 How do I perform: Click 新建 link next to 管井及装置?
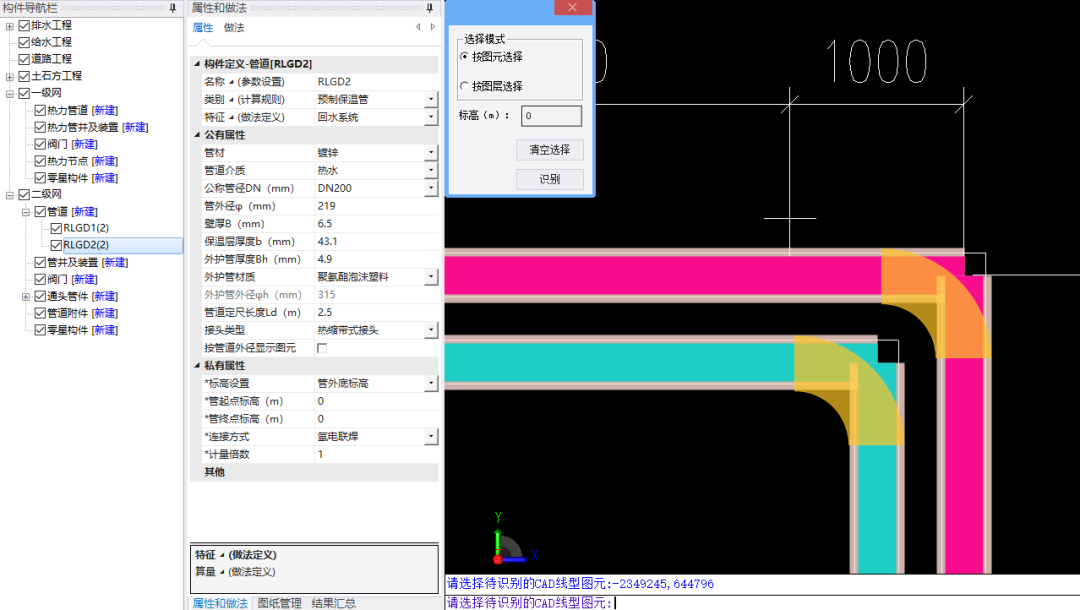pos(115,262)
